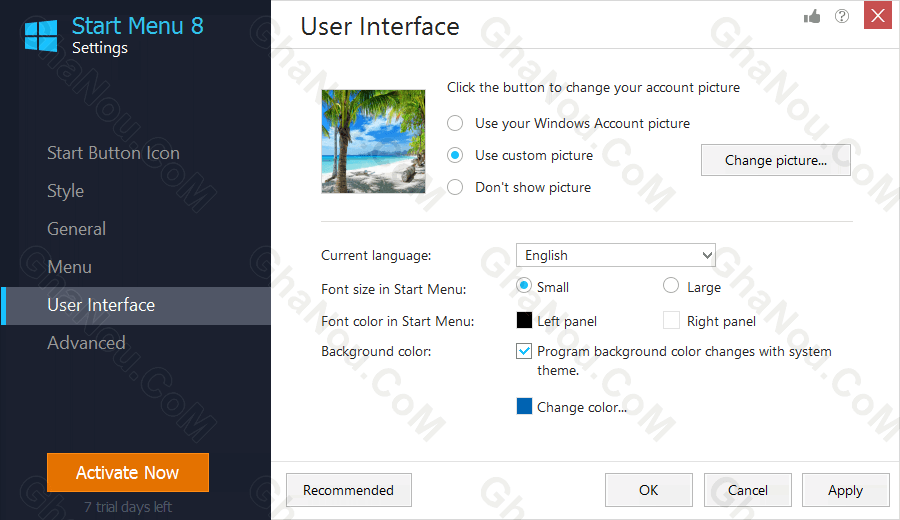This screenshot has height=520, width=900.
Task: Click Activate Now button
Action: click(128, 472)
